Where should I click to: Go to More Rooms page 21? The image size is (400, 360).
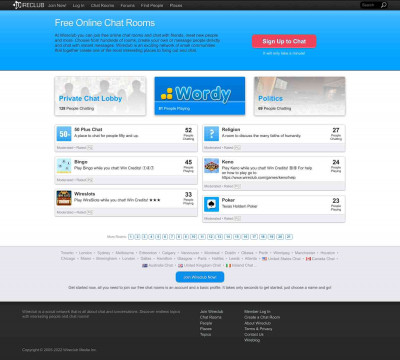tap(289, 237)
